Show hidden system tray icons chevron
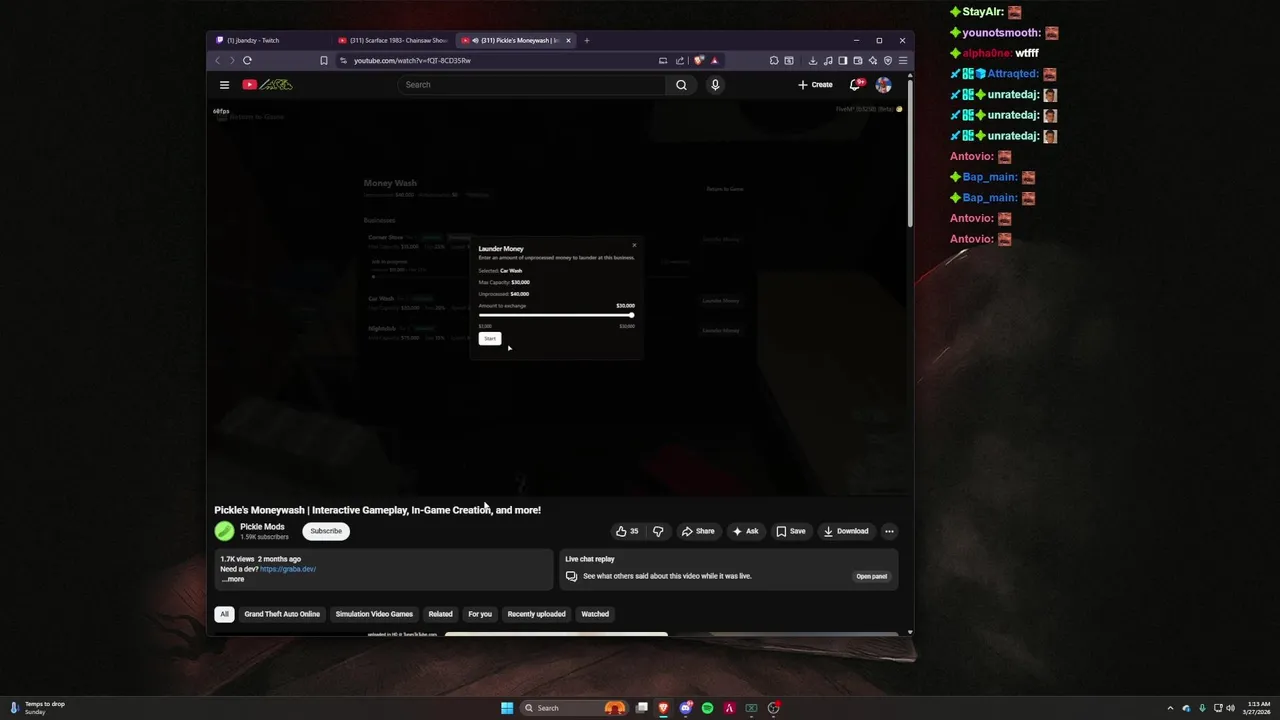Viewport: 1280px width, 720px height. (x=1170, y=708)
